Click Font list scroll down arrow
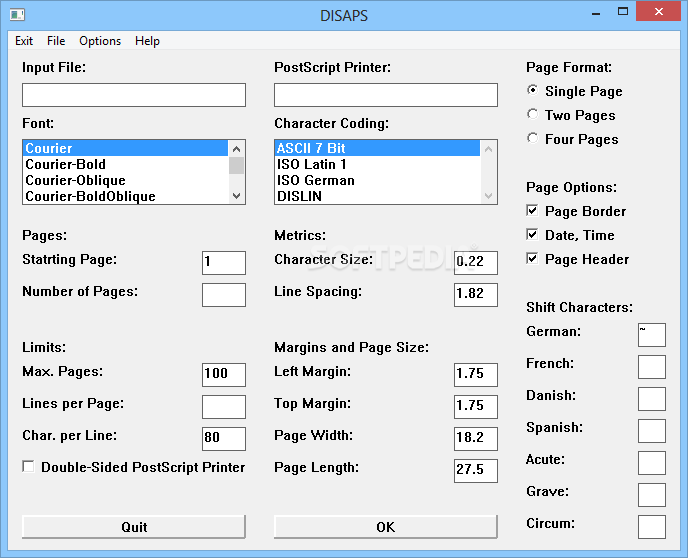The image size is (688, 558). click(236, 196)
